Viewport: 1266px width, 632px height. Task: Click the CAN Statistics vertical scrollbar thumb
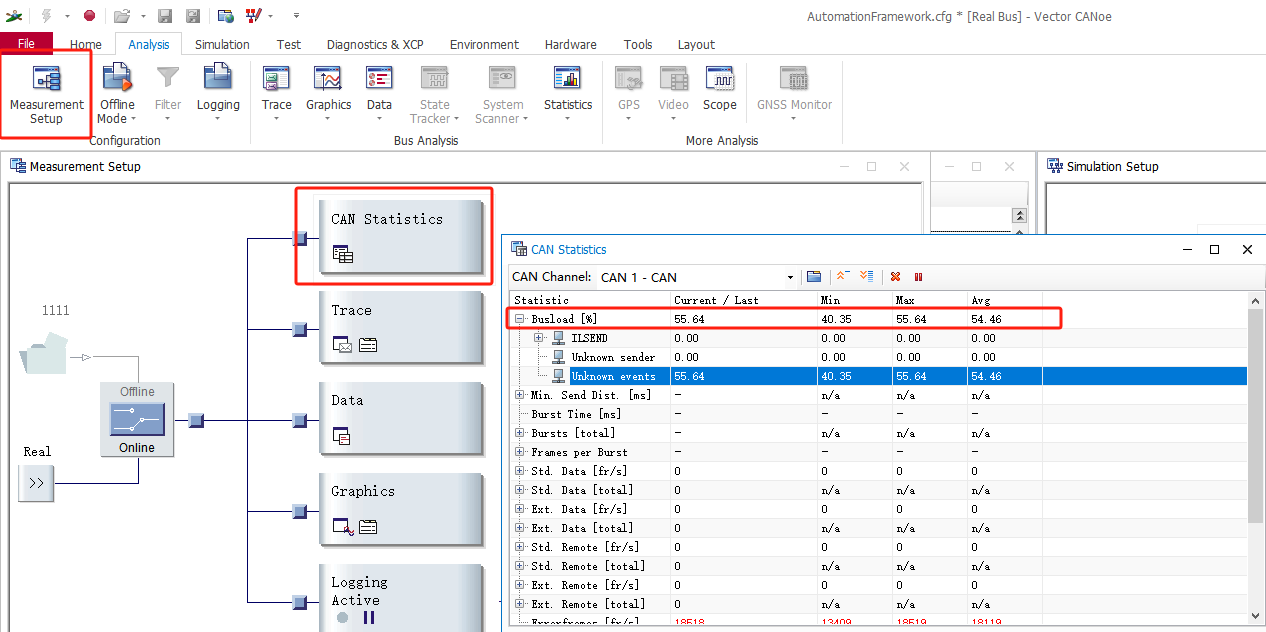[1254, 414]
